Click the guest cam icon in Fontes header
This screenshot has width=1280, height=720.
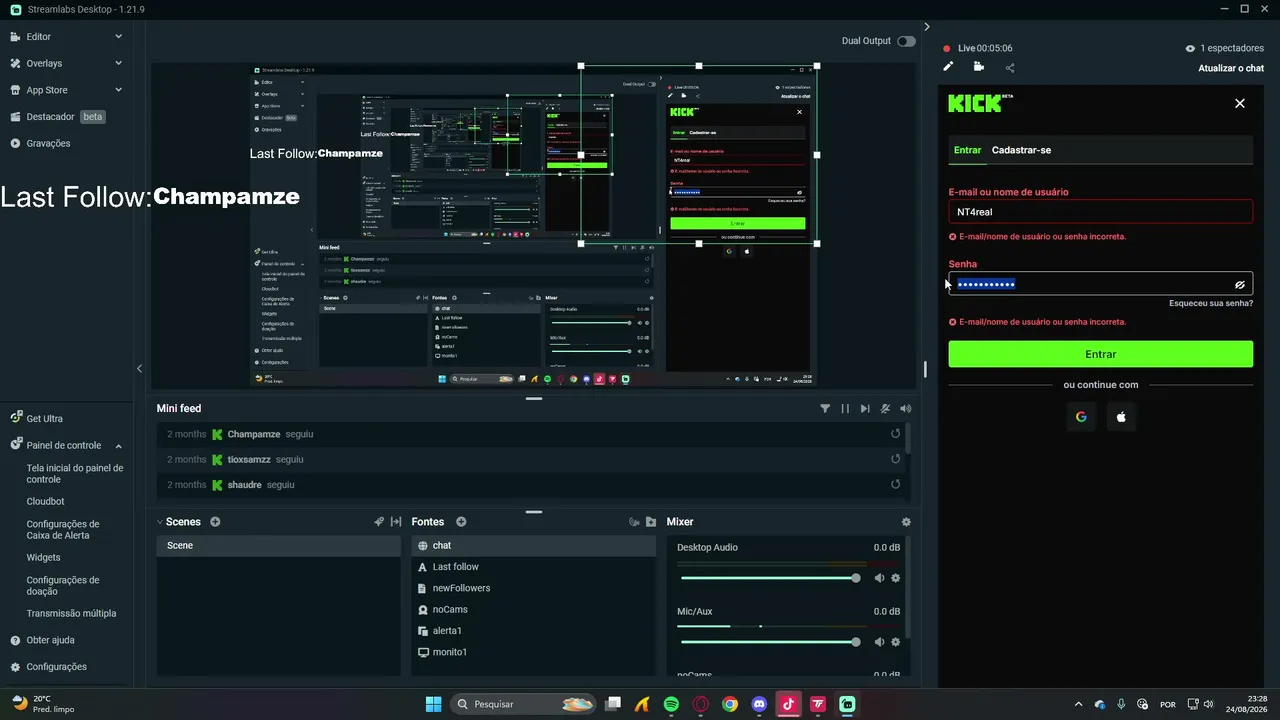click(x=633, y=522)
